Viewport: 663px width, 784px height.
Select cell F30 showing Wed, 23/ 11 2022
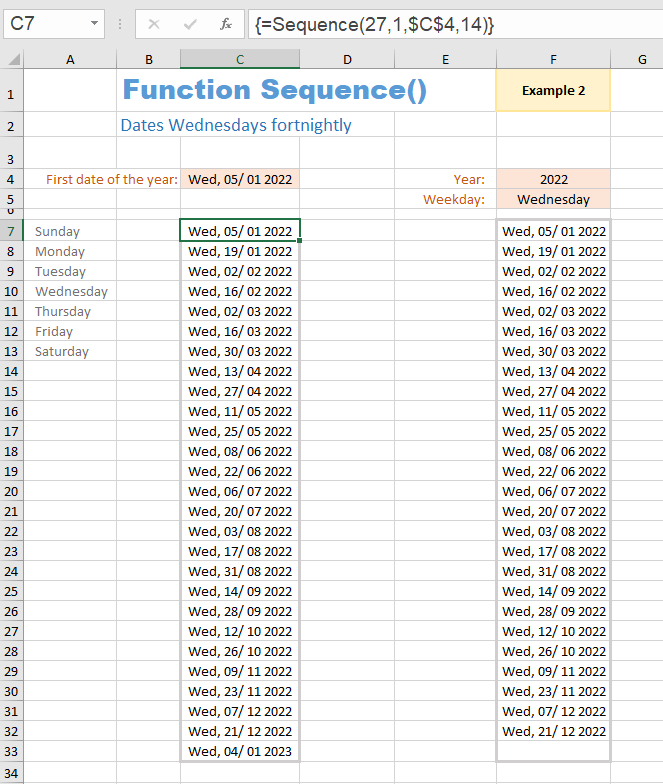pyautogui.click(x=553, y=691)
